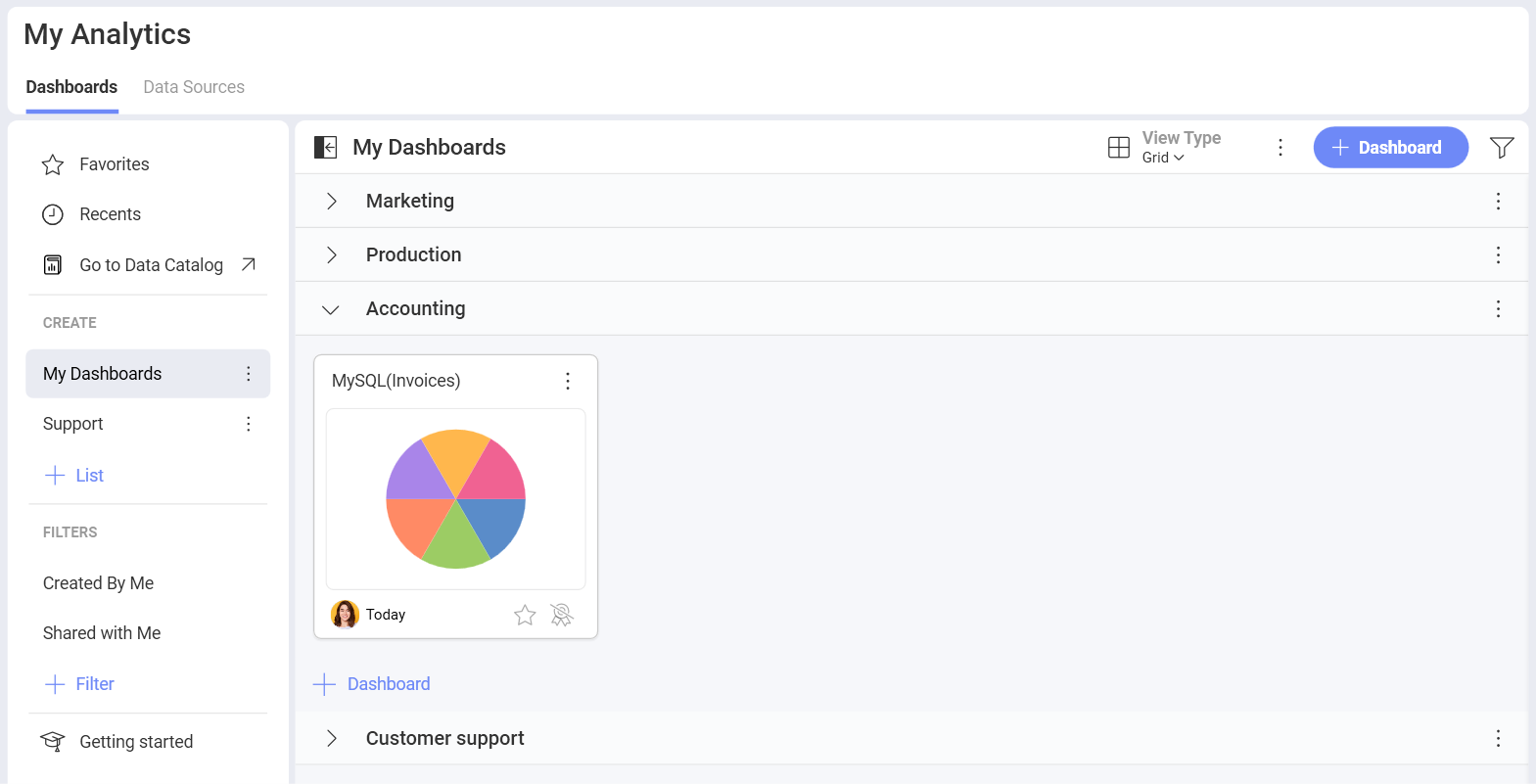Click the Customer support section title
The width and height of the screenshot is (1536, 784).
444,738
